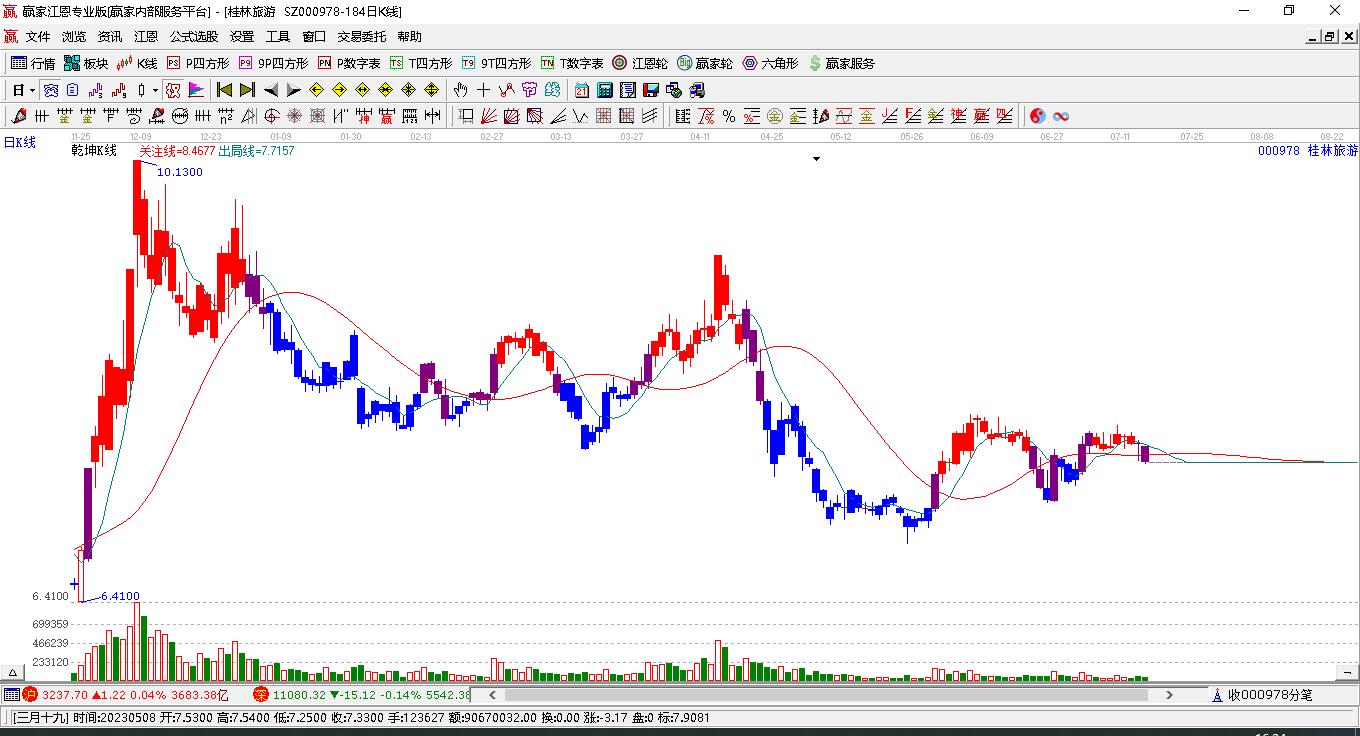
Task: Open the calendar icon numbered 21
Action: 582,90
